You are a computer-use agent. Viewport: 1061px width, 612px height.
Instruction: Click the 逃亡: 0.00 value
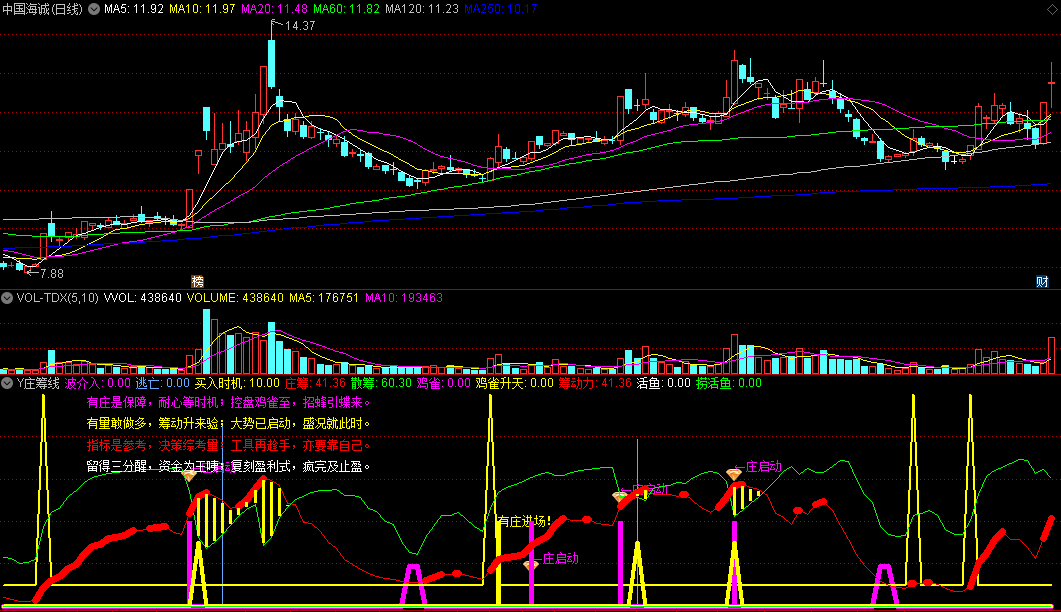[x=163, y=383]
